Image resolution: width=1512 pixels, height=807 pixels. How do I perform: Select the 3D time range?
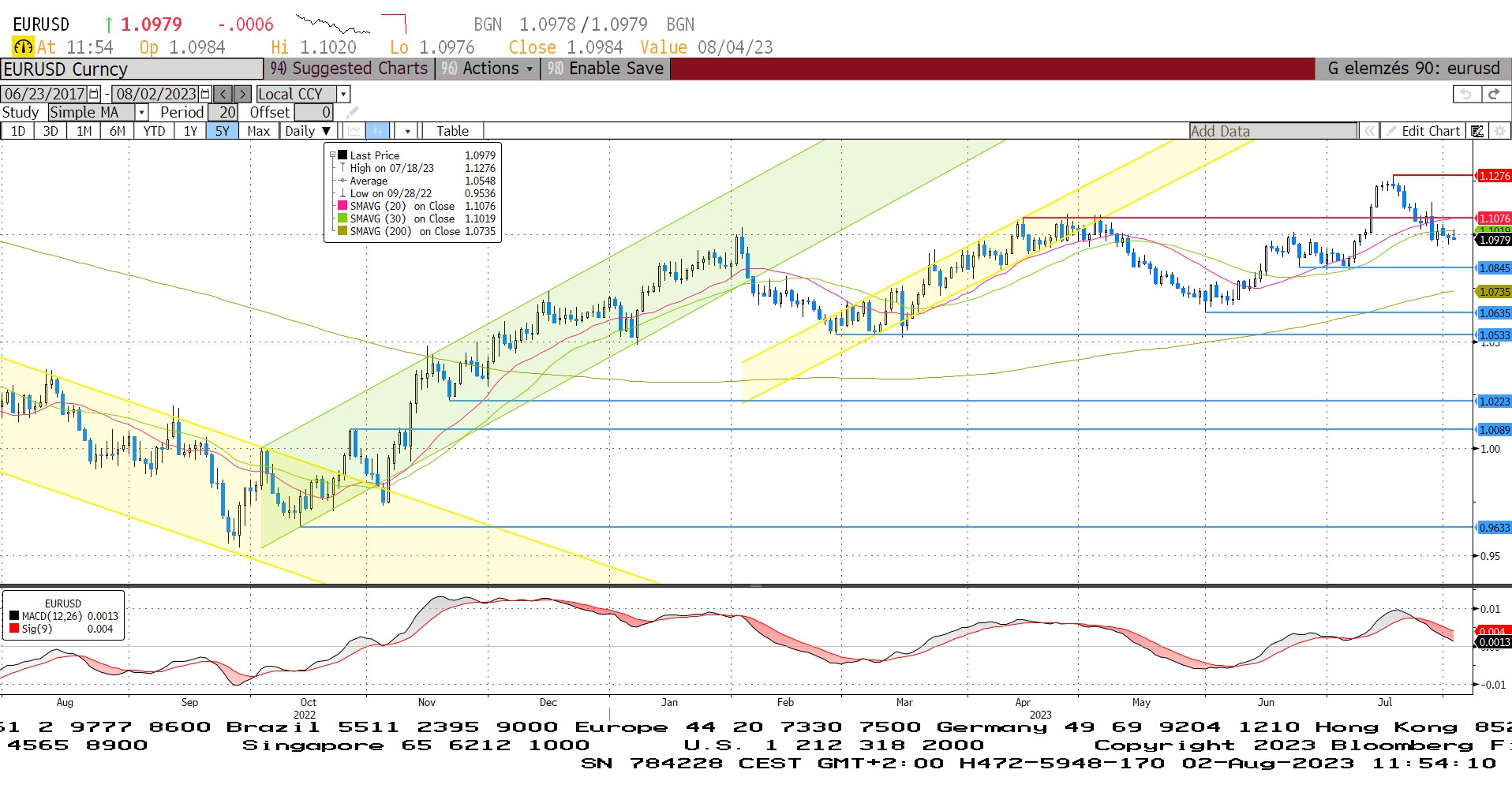[x=51, y=131]
